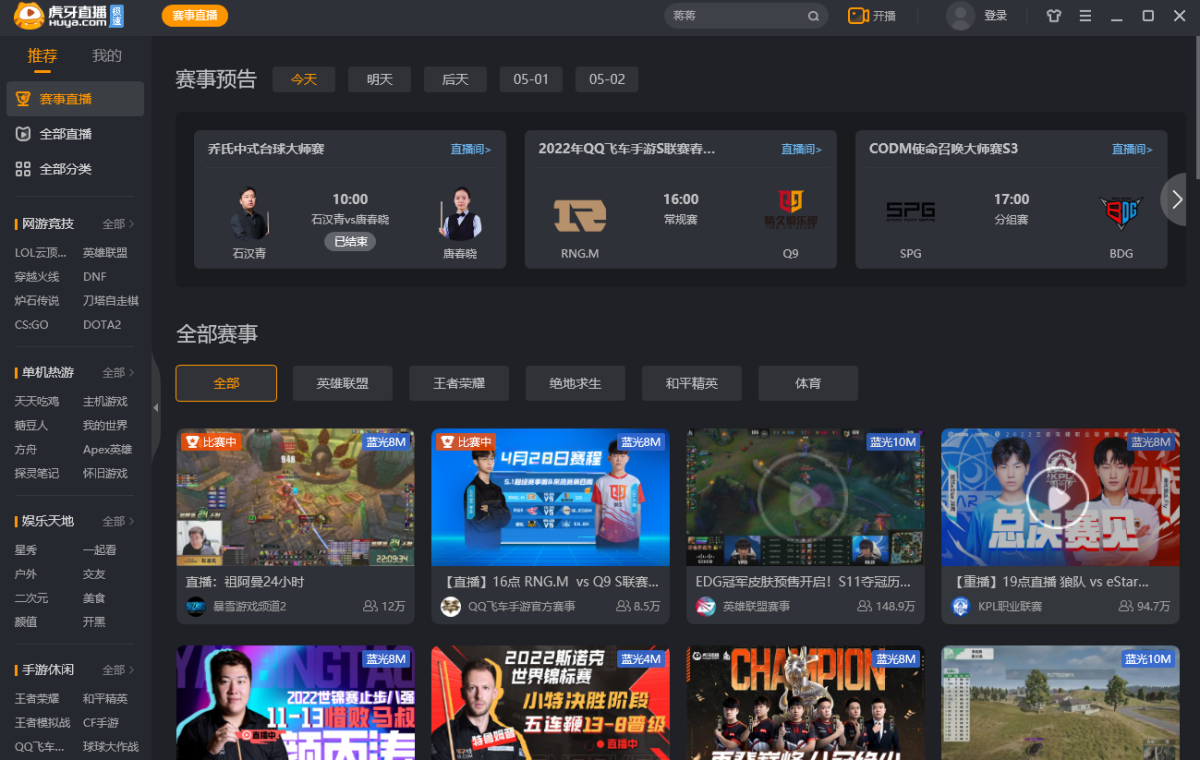The width and height of the screenshot is (1200, 760).
Task: Click the 开播 camera icon
Action: (x=857, y=16)
